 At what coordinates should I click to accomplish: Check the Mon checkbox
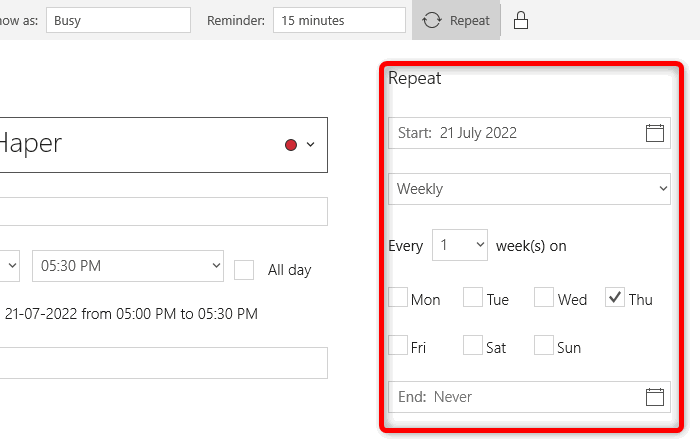click(x=398, y=297)
